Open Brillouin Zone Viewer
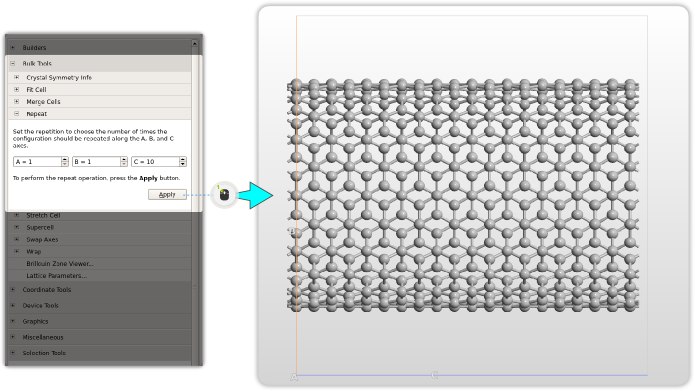This screenshot has width=695, height=391. pos(60,264)
